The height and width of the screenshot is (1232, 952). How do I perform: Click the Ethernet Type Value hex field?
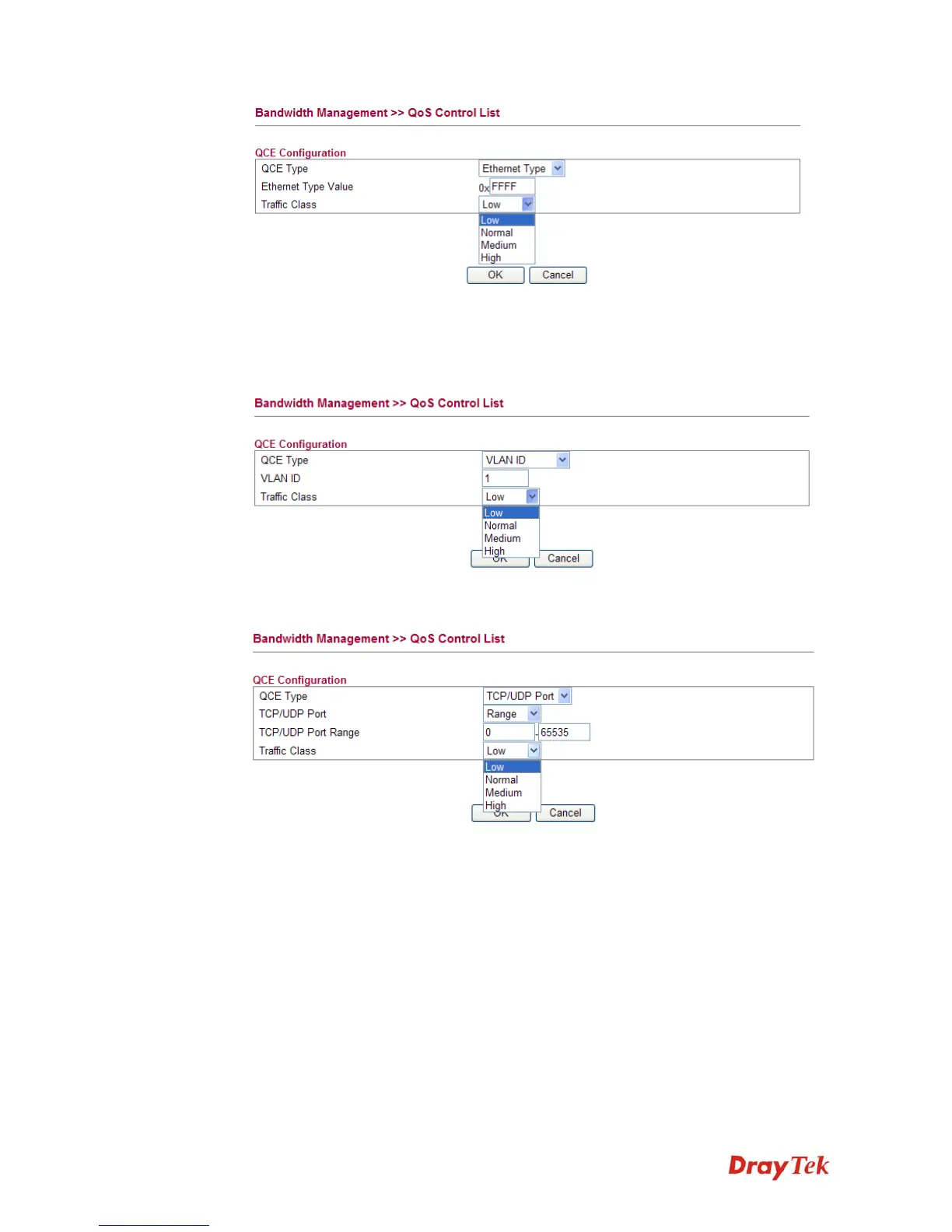[x=512, y=187]
